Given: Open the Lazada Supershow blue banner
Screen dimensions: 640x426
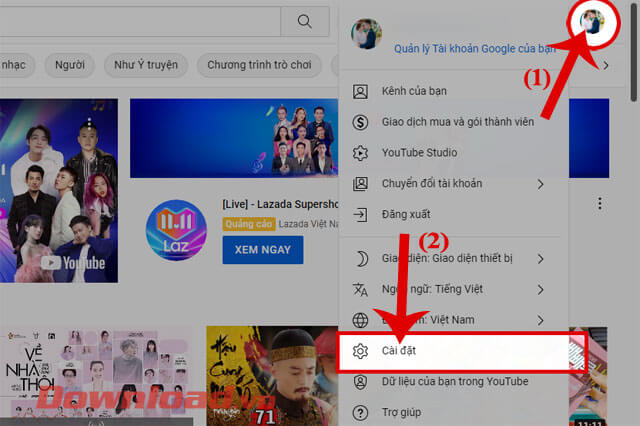Looking at the screenshot, I should coord(234,138).
